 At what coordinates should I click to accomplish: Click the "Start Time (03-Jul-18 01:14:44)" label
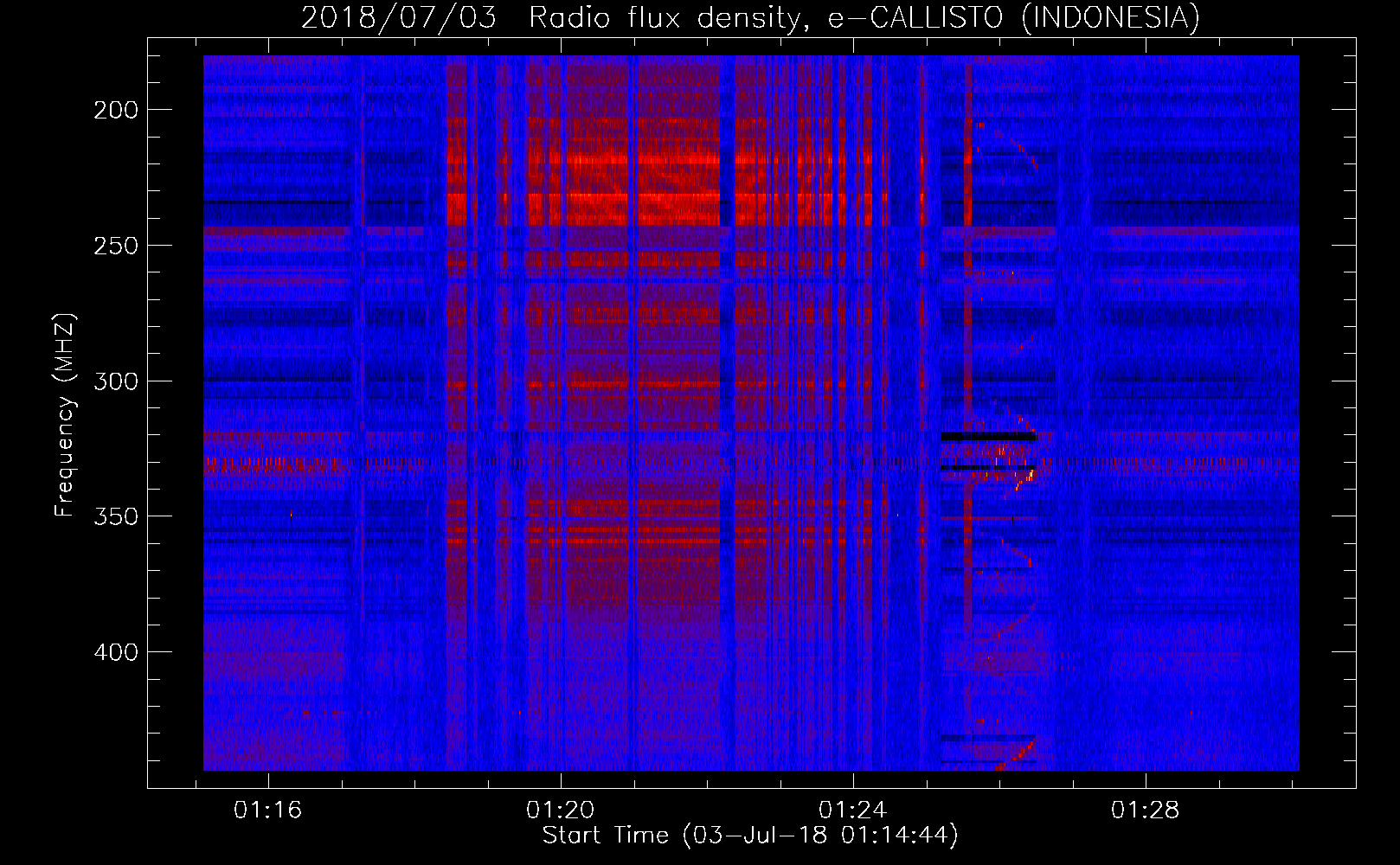pyautogui.click(x=750, y=836)
